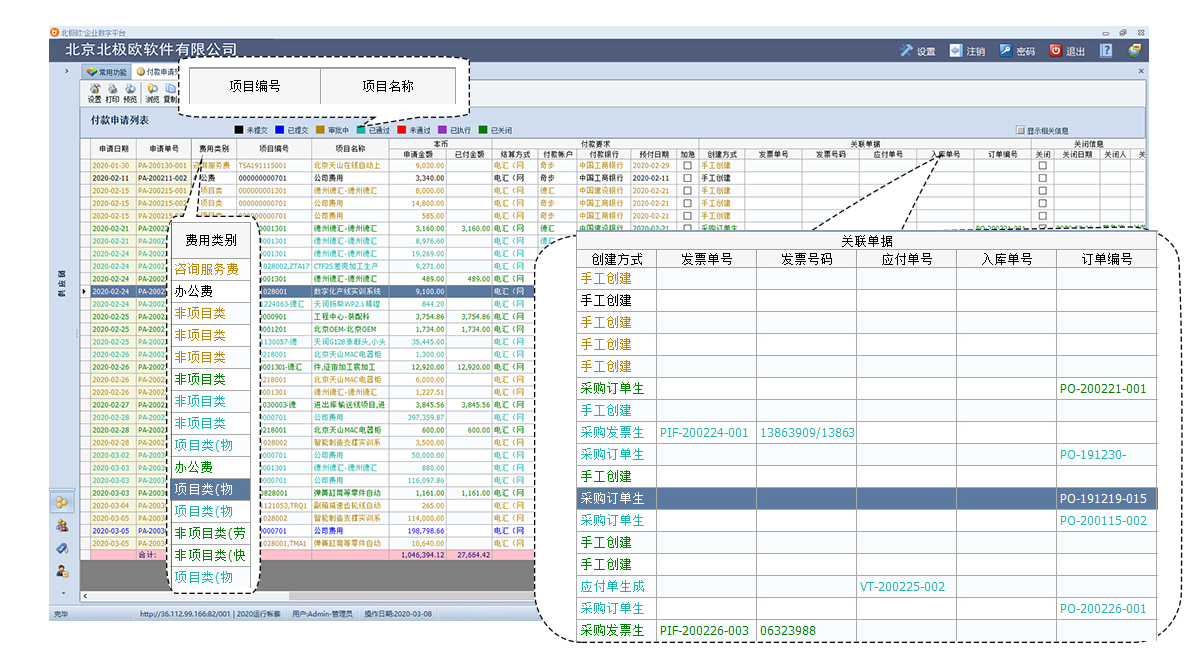
Task: Tick 加急 for the 8,000.00 row
Action: coord(687,190)
